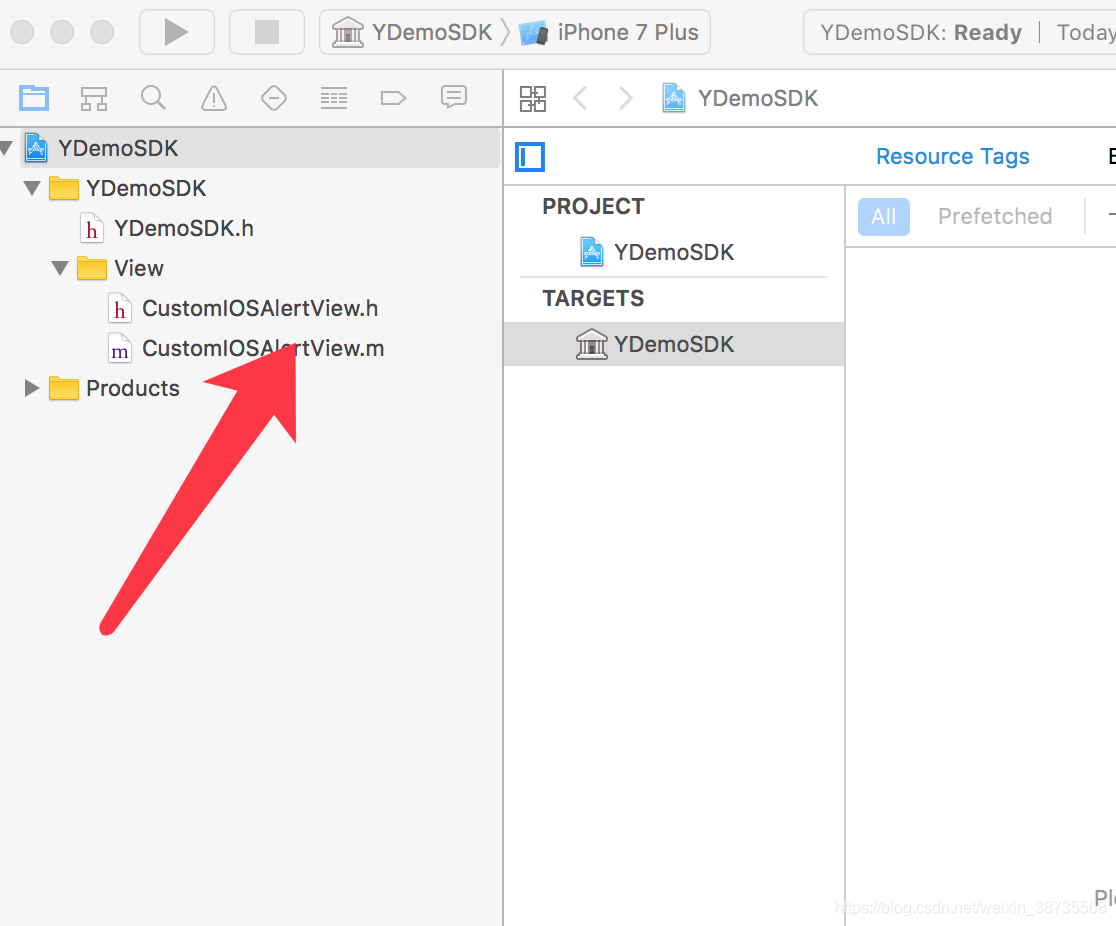Select the YDemoSDK target under TARGETS
Image resolution: width=1116 pixels, height=926 pixels.
pyautogui.click(x=674, y=344)
